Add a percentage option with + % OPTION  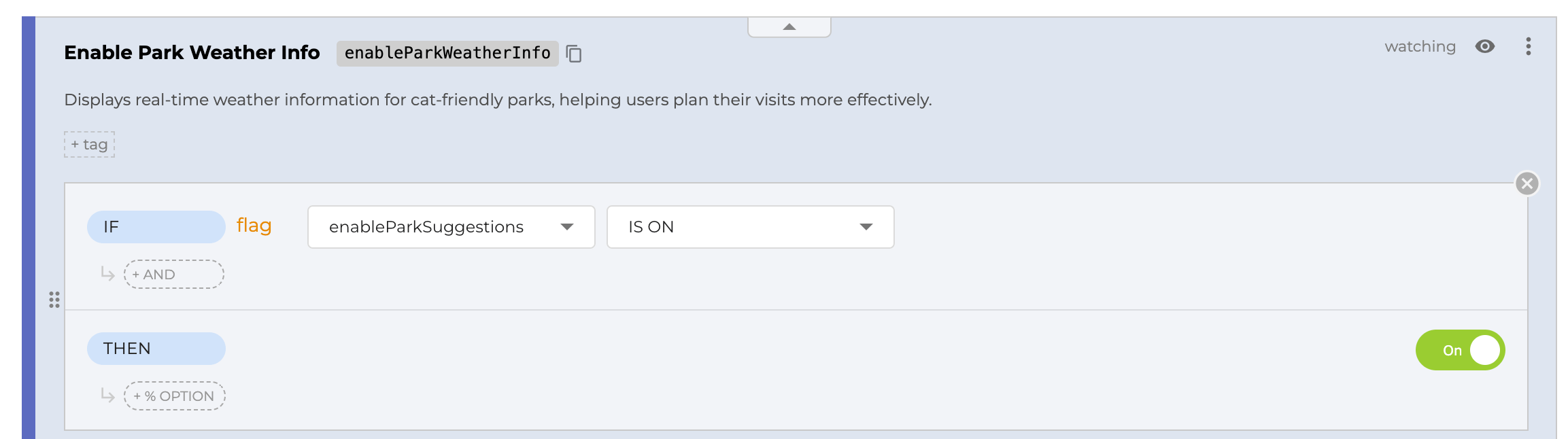174,396
